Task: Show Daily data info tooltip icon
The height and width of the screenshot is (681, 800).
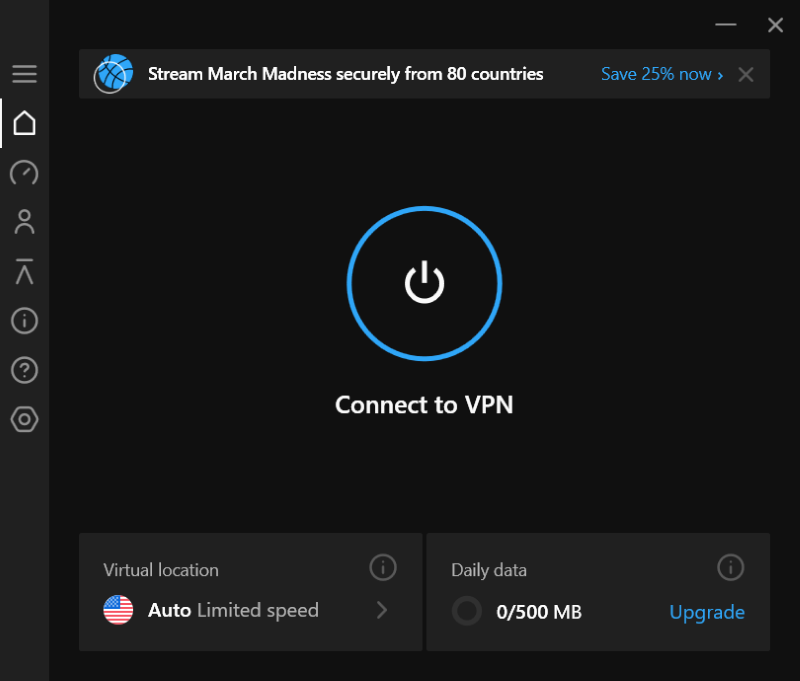Action: (x=731, y=567)
